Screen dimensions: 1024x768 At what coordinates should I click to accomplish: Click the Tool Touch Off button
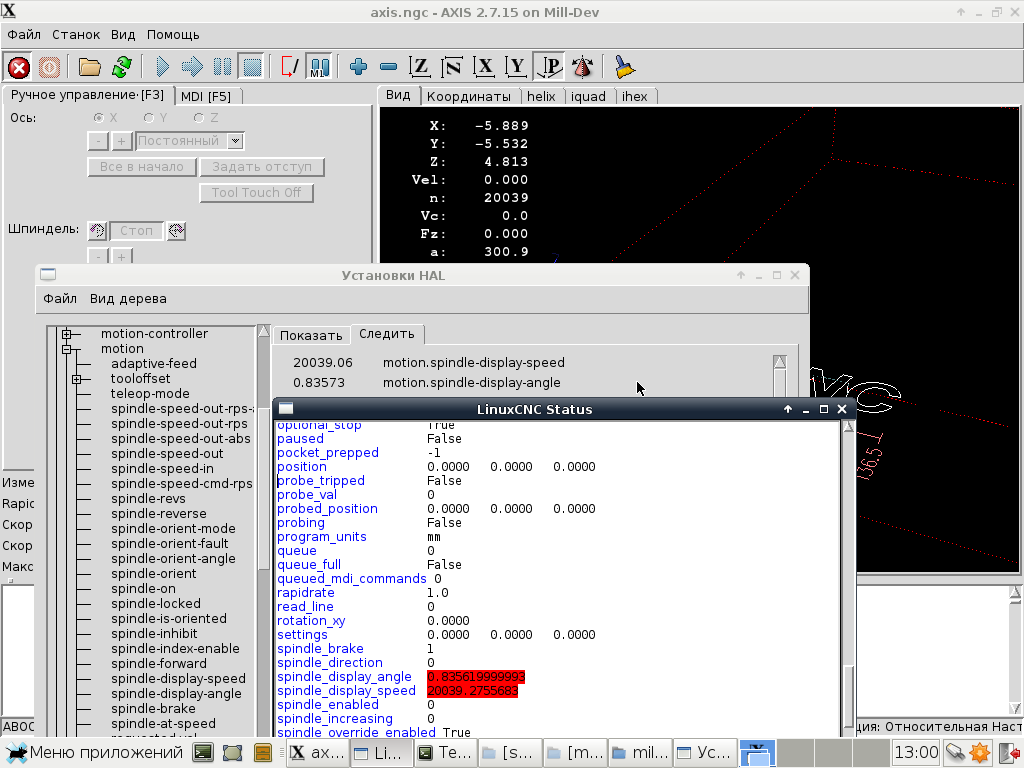(x=256, y=193)
